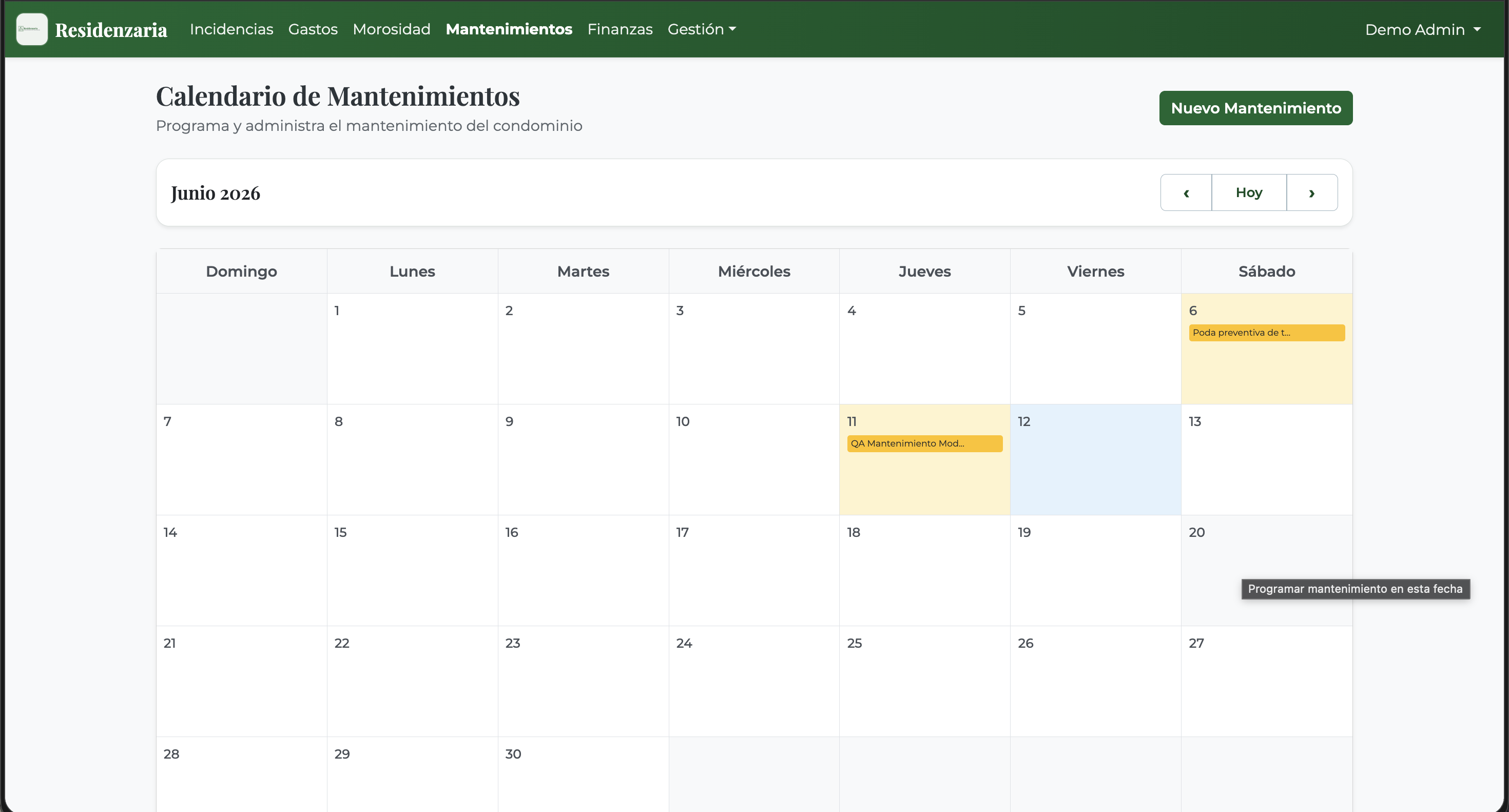
Task: Open the Morosidad page
Action: [x=391, y=29]
